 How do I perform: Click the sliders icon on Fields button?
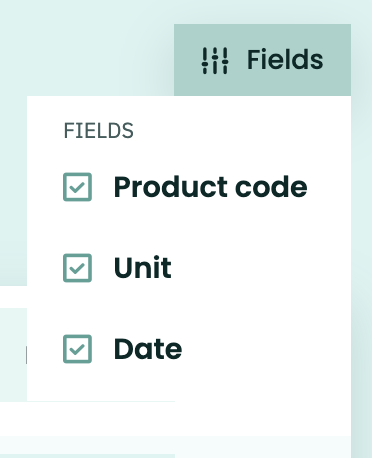pos(215,60)
